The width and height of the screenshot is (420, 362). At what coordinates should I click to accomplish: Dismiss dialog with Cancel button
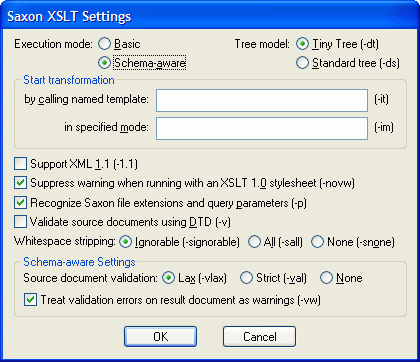click(259, 336)
